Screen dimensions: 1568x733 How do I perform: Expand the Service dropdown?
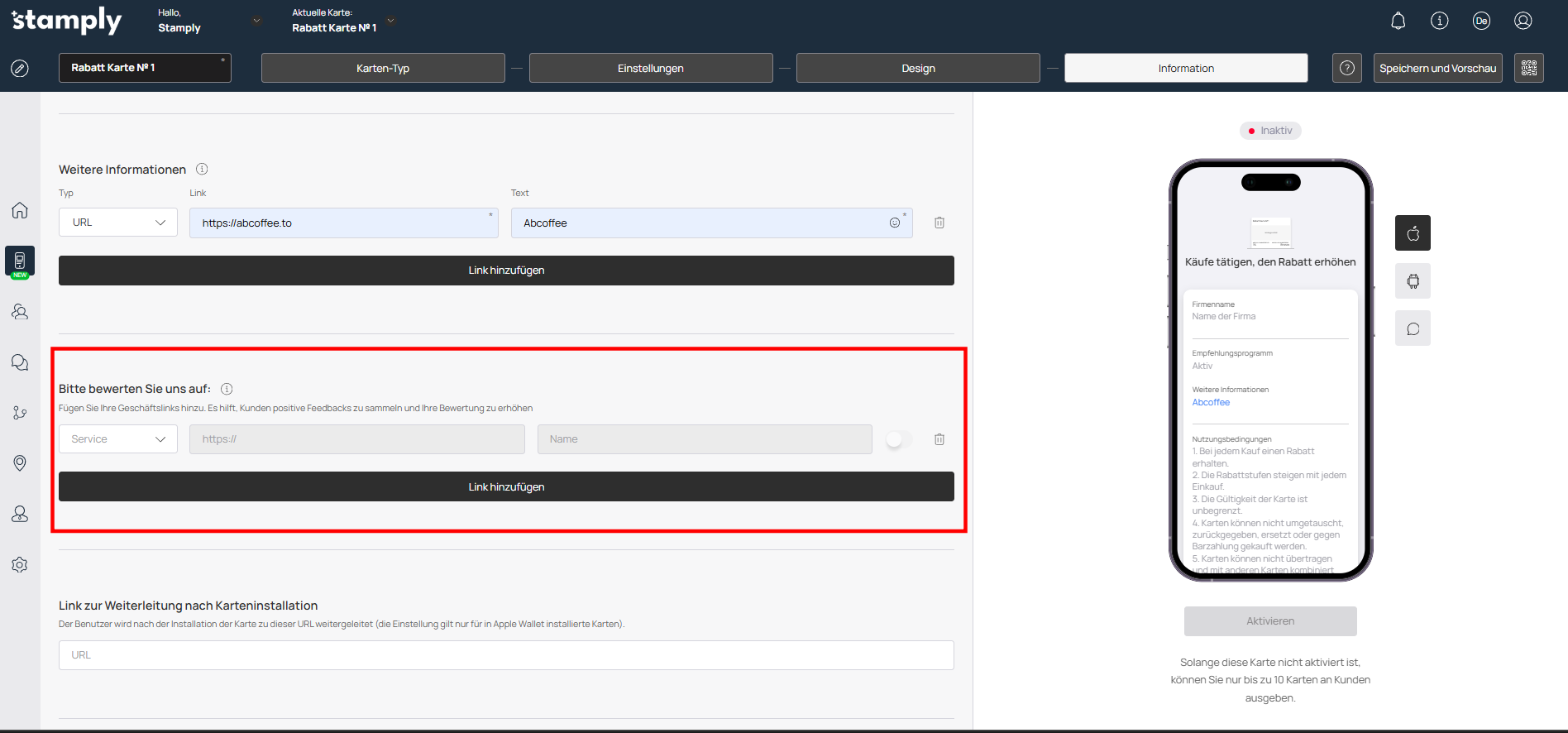pos(118,439)
